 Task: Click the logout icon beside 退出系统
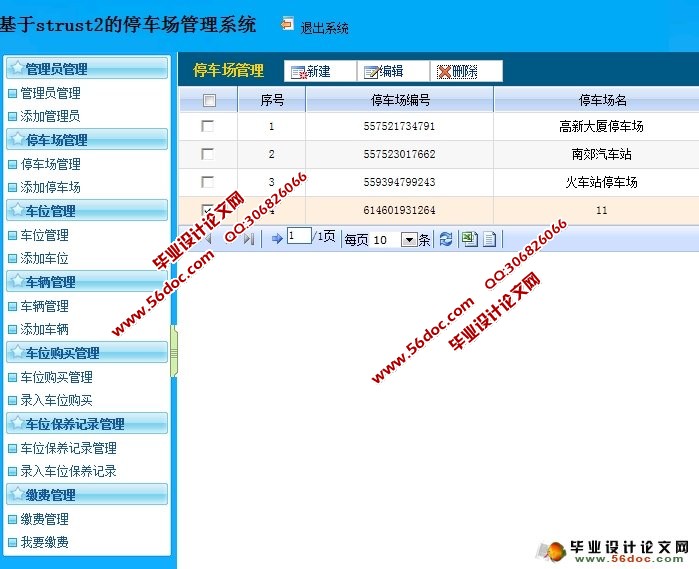pos(287,24)
